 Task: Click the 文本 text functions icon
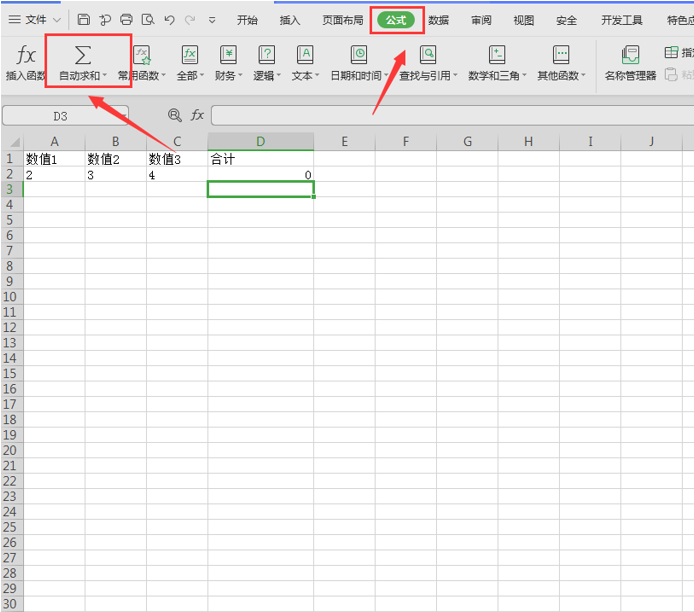click(305, 55)
